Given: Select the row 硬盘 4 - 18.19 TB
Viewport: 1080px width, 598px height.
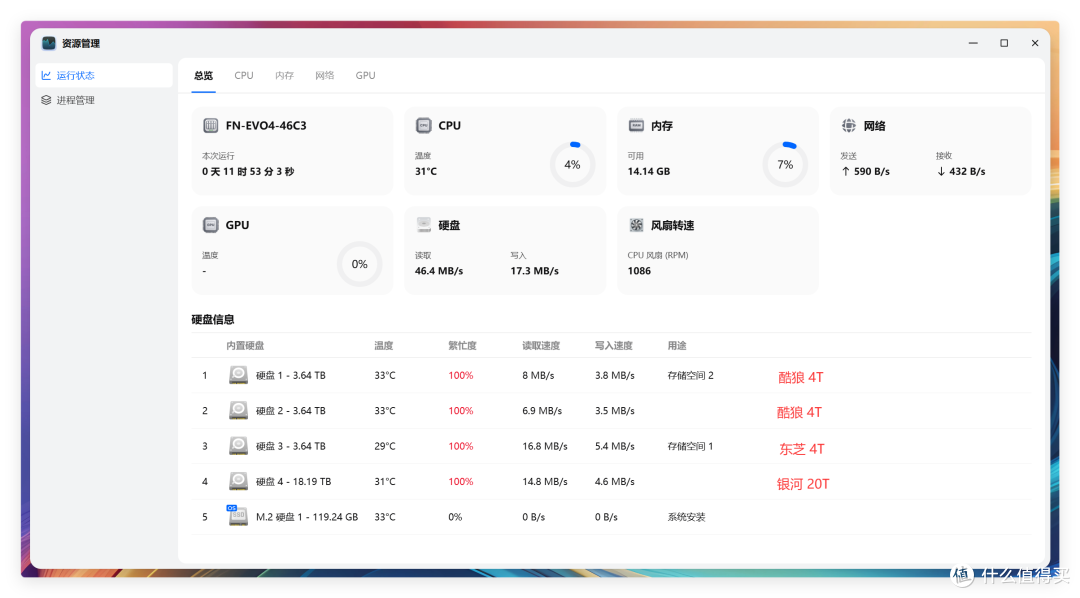Looking at the screenshot, I should click(611, 482).
